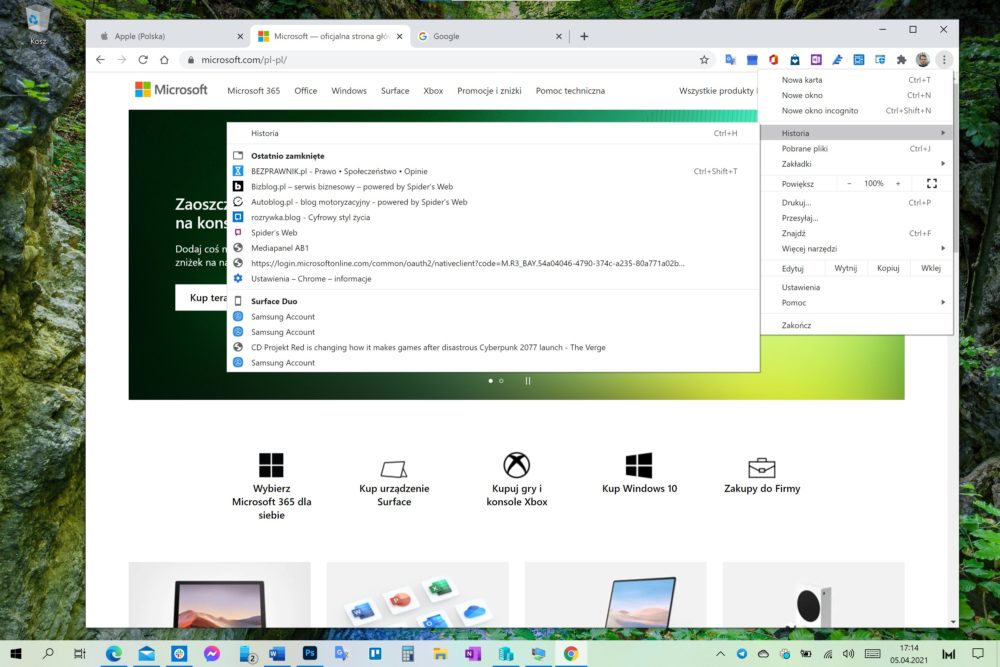Open the CD Projekt Red Verge article entry
The image size is (1000, 667).
click(x=493, y=347)
